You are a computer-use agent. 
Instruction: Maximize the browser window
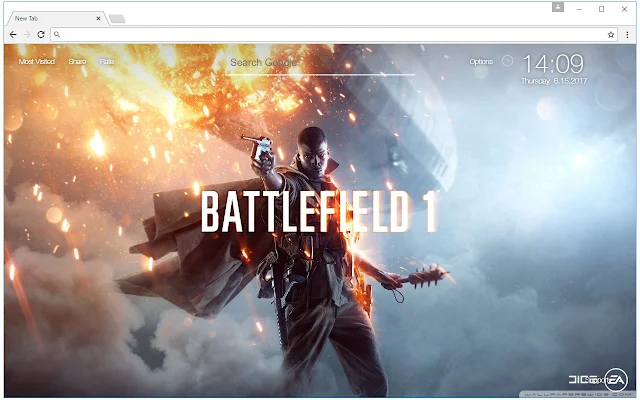coord(601,9)
